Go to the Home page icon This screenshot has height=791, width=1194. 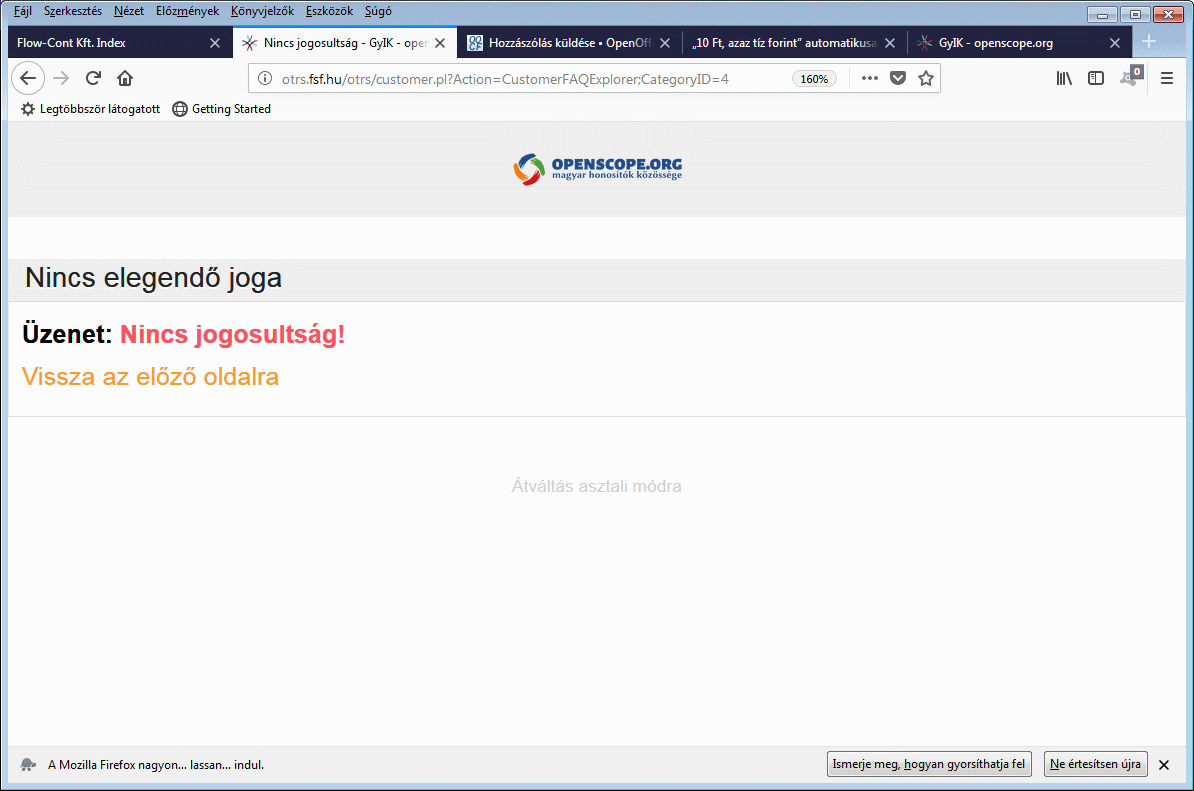125,79
